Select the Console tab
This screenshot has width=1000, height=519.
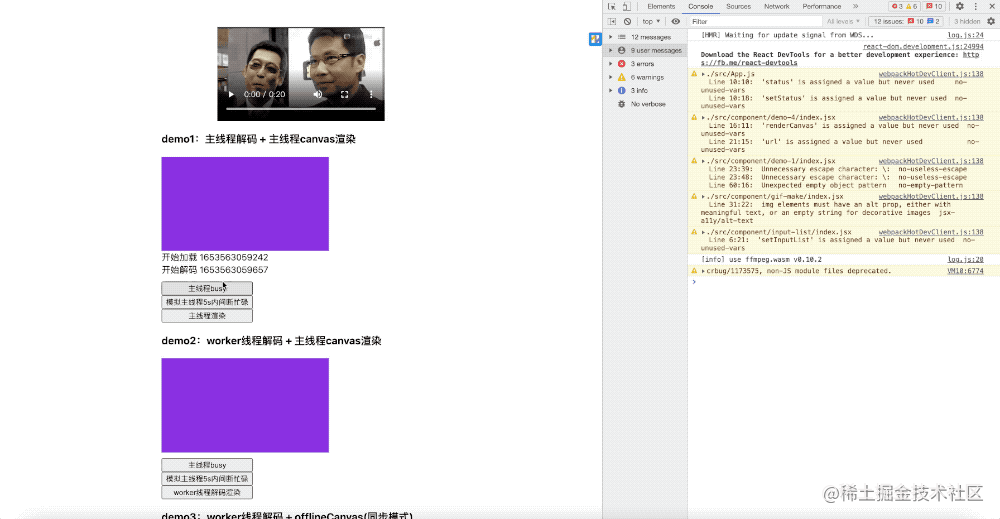700,6
